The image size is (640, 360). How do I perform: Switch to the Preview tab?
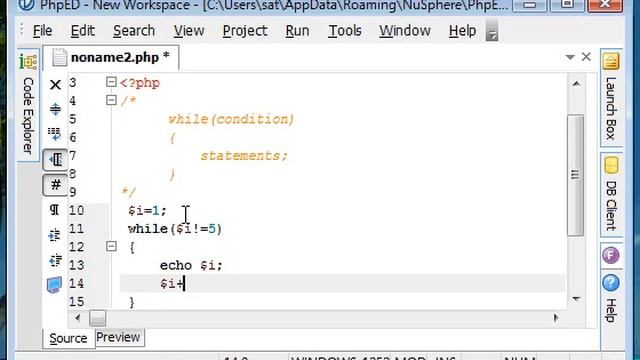coord(118,337)
